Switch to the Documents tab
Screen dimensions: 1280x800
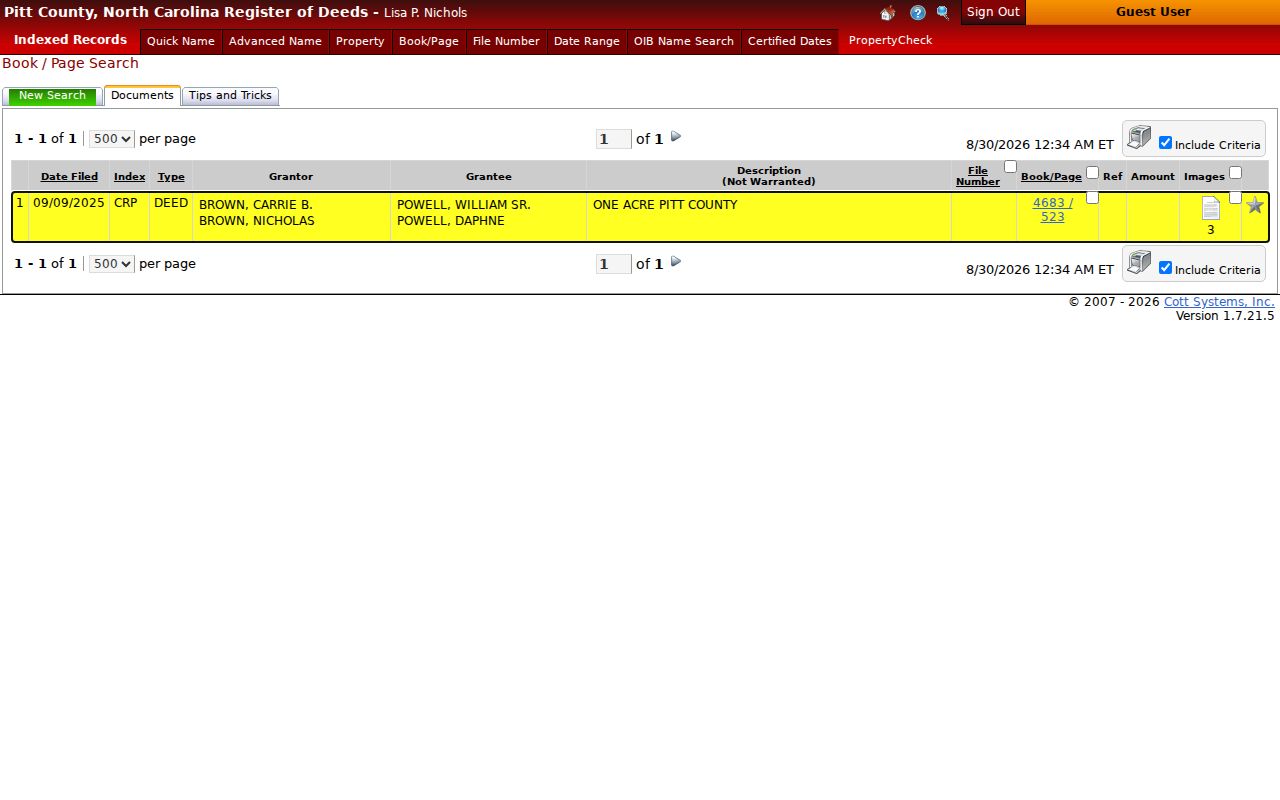coord(142,96)
